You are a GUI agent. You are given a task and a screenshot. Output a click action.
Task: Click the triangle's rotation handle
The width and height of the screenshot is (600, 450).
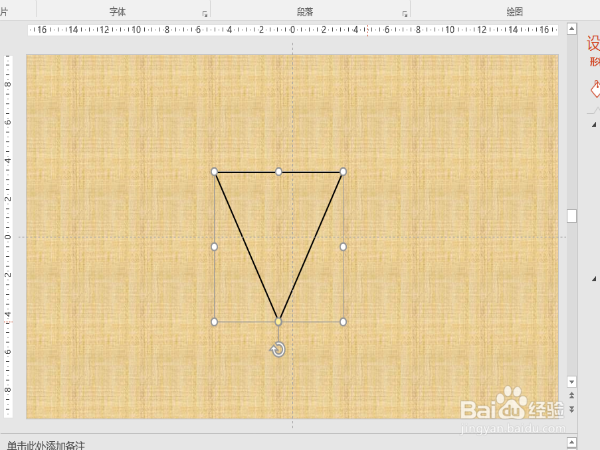point(278,349)
